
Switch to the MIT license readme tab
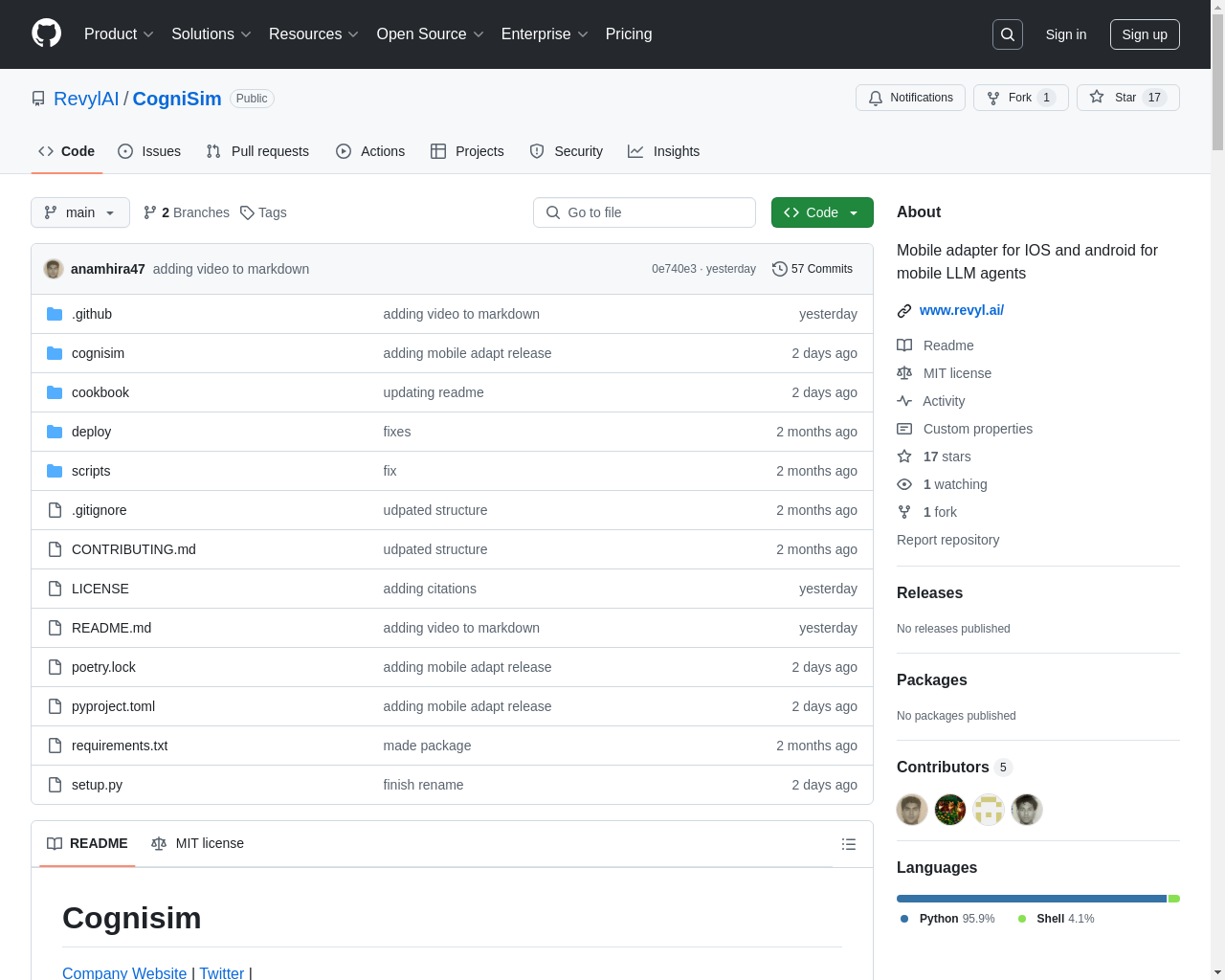coord(198,843)
